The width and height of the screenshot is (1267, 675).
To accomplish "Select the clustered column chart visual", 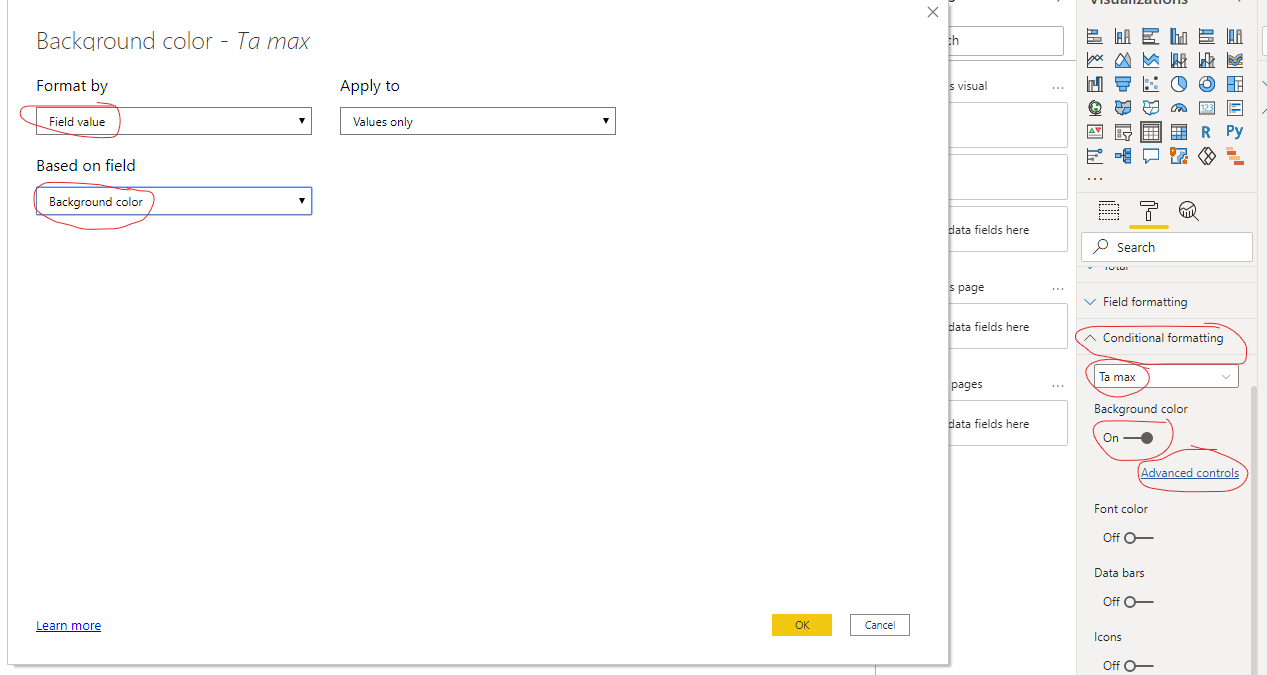I will point(1179,36).
